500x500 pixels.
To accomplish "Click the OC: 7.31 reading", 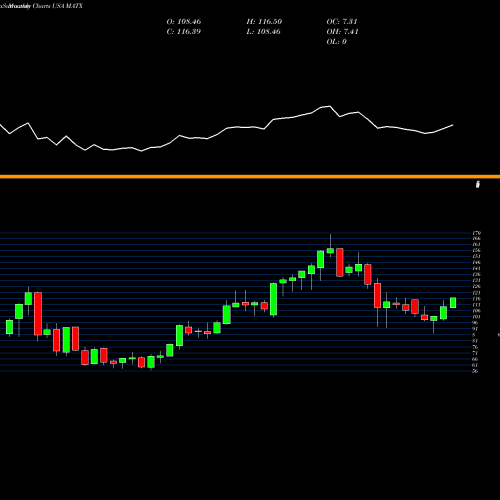I will 342,22.
